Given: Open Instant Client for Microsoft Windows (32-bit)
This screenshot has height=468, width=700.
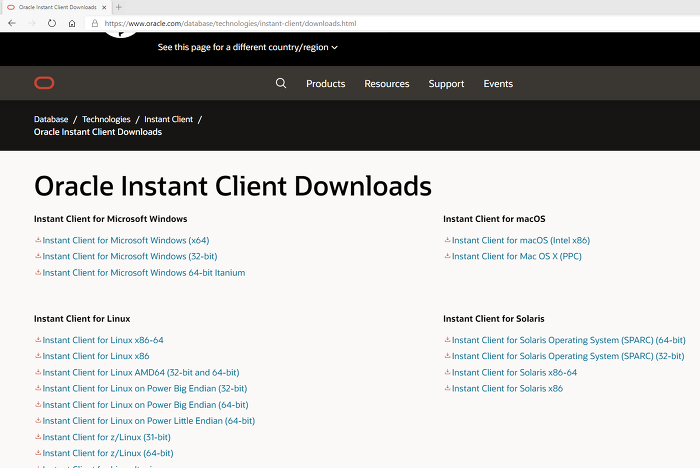Looking at the screenshot, I should (130, 256).
